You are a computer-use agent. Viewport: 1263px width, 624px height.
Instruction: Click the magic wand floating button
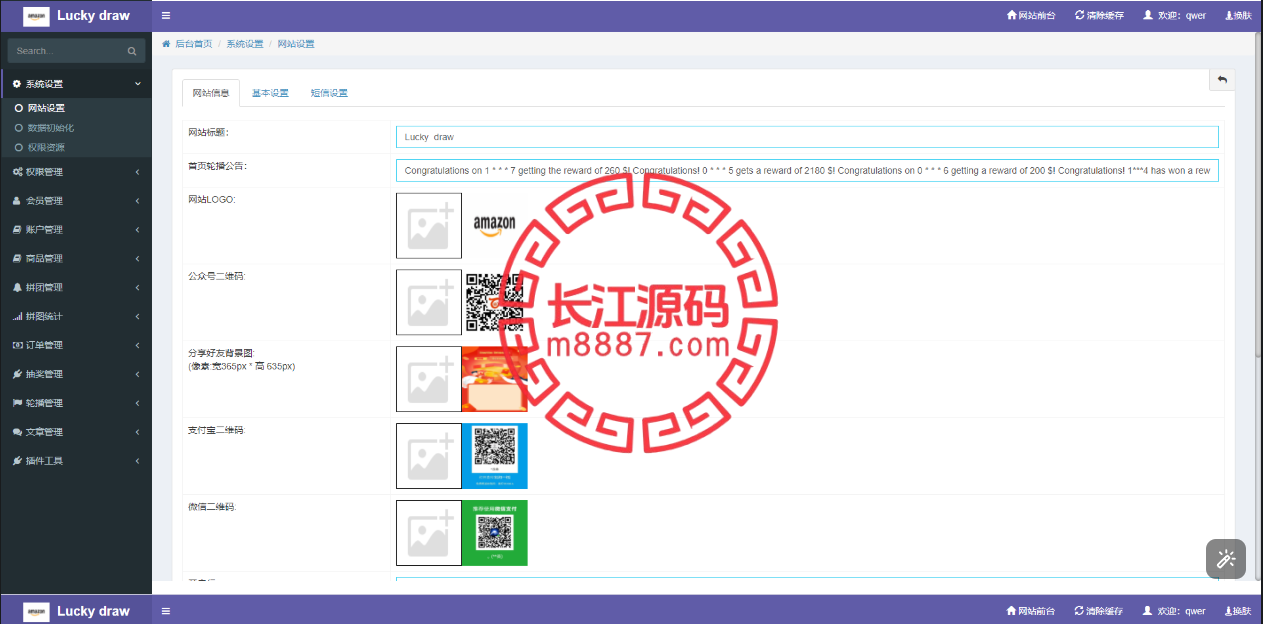1225,559
